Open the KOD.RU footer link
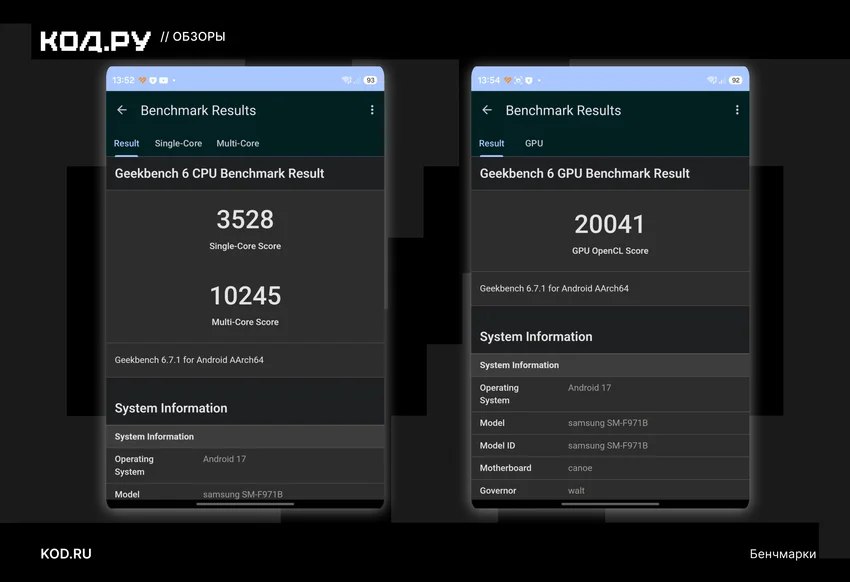Screen dimensions: 850x582 click(x=66, y=554)
